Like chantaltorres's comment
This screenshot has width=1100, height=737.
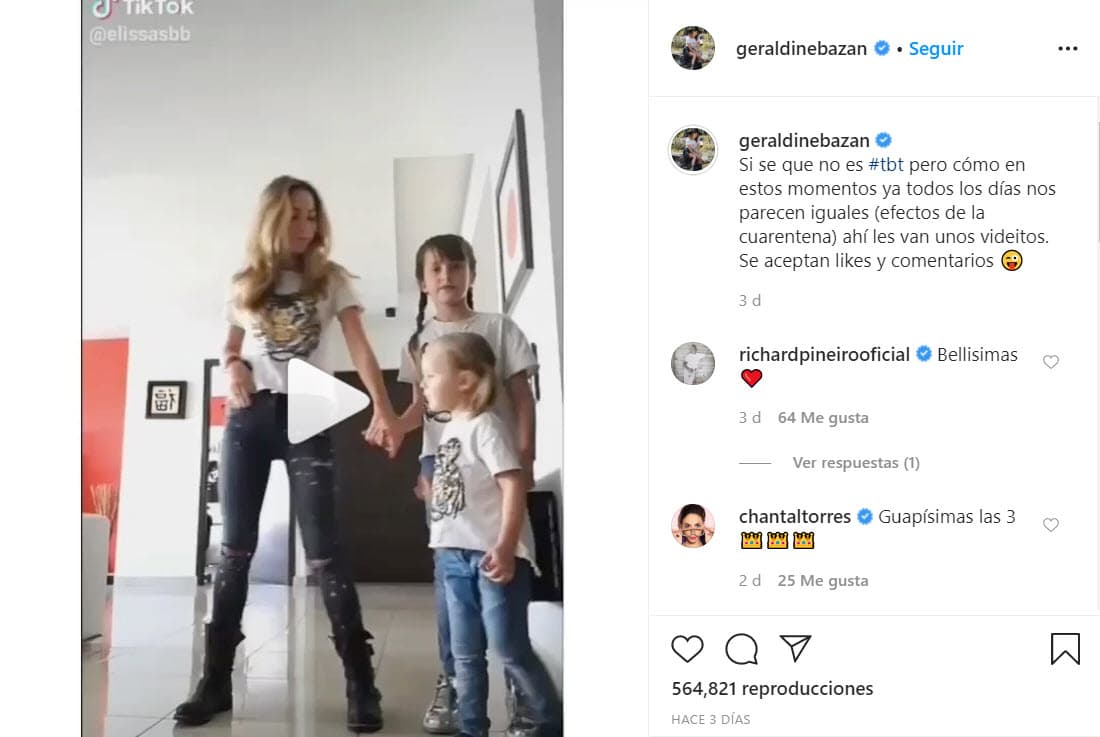(1050, 525)
